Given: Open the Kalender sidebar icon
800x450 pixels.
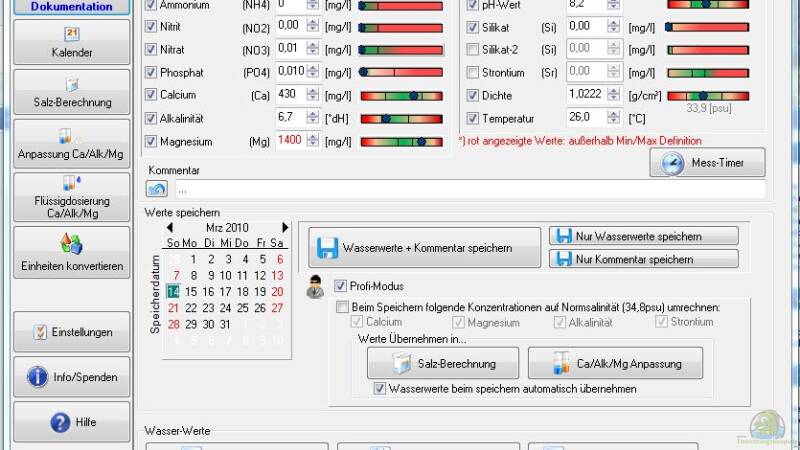Looking at the screenshot, I should point(71,42).
